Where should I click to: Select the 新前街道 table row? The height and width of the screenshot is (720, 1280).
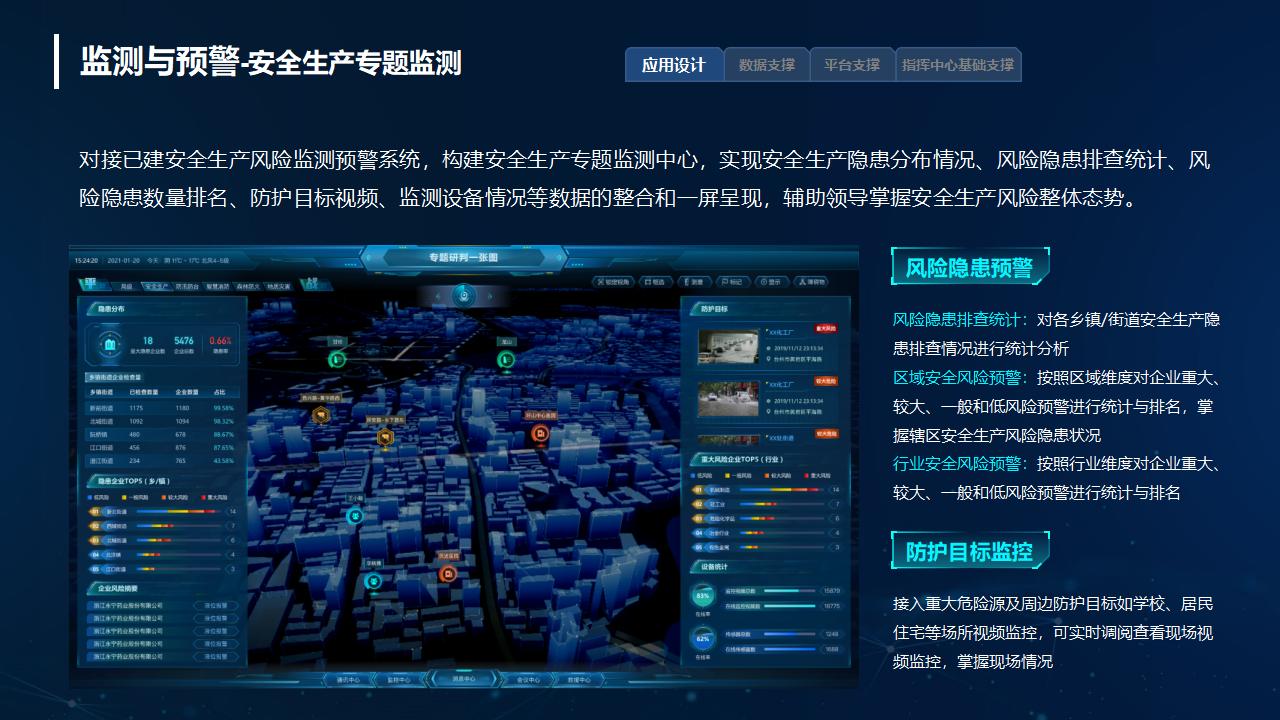coord(162,408)
